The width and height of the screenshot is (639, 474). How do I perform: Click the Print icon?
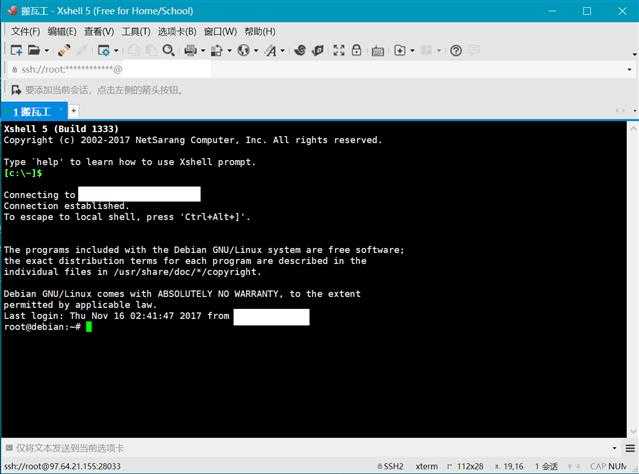pyautogui.click(x=190, y=51)
